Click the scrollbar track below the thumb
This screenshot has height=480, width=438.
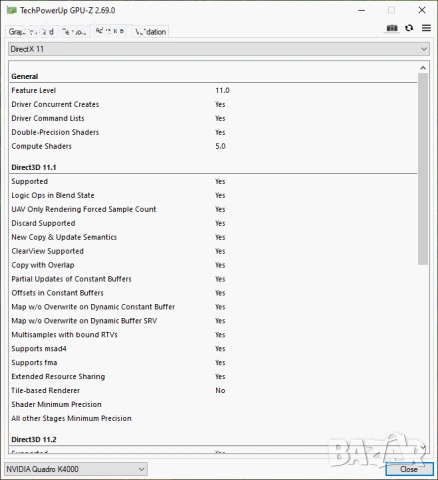pyautogui.click(x=423, y=353)
